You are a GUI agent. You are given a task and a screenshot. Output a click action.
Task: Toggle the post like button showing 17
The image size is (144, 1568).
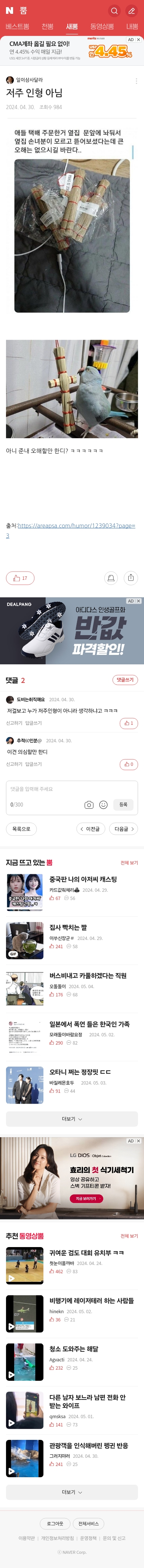coord(20,578)
